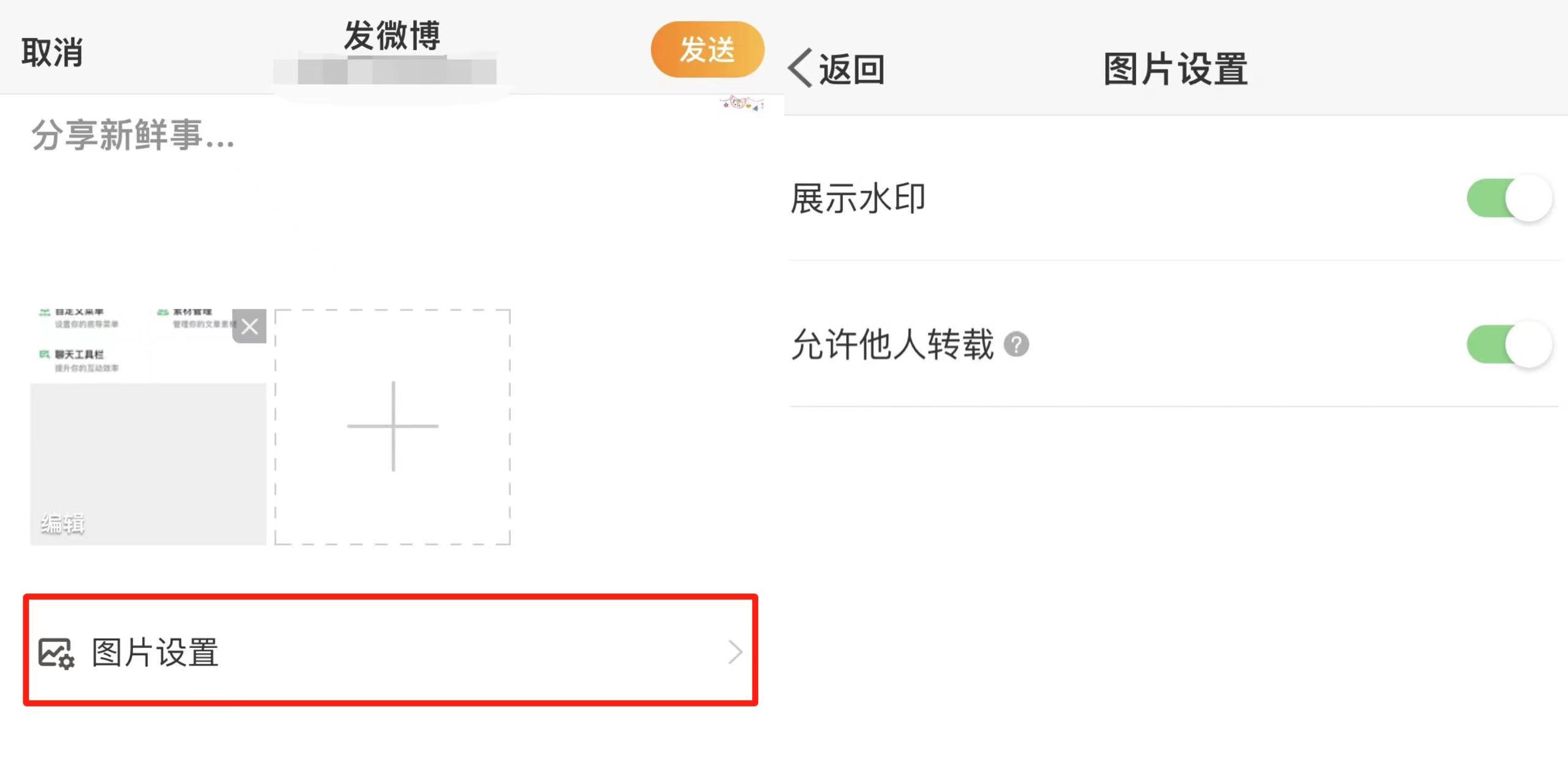
Task: Click the back arrow chevron
Action: click(801, 68)
